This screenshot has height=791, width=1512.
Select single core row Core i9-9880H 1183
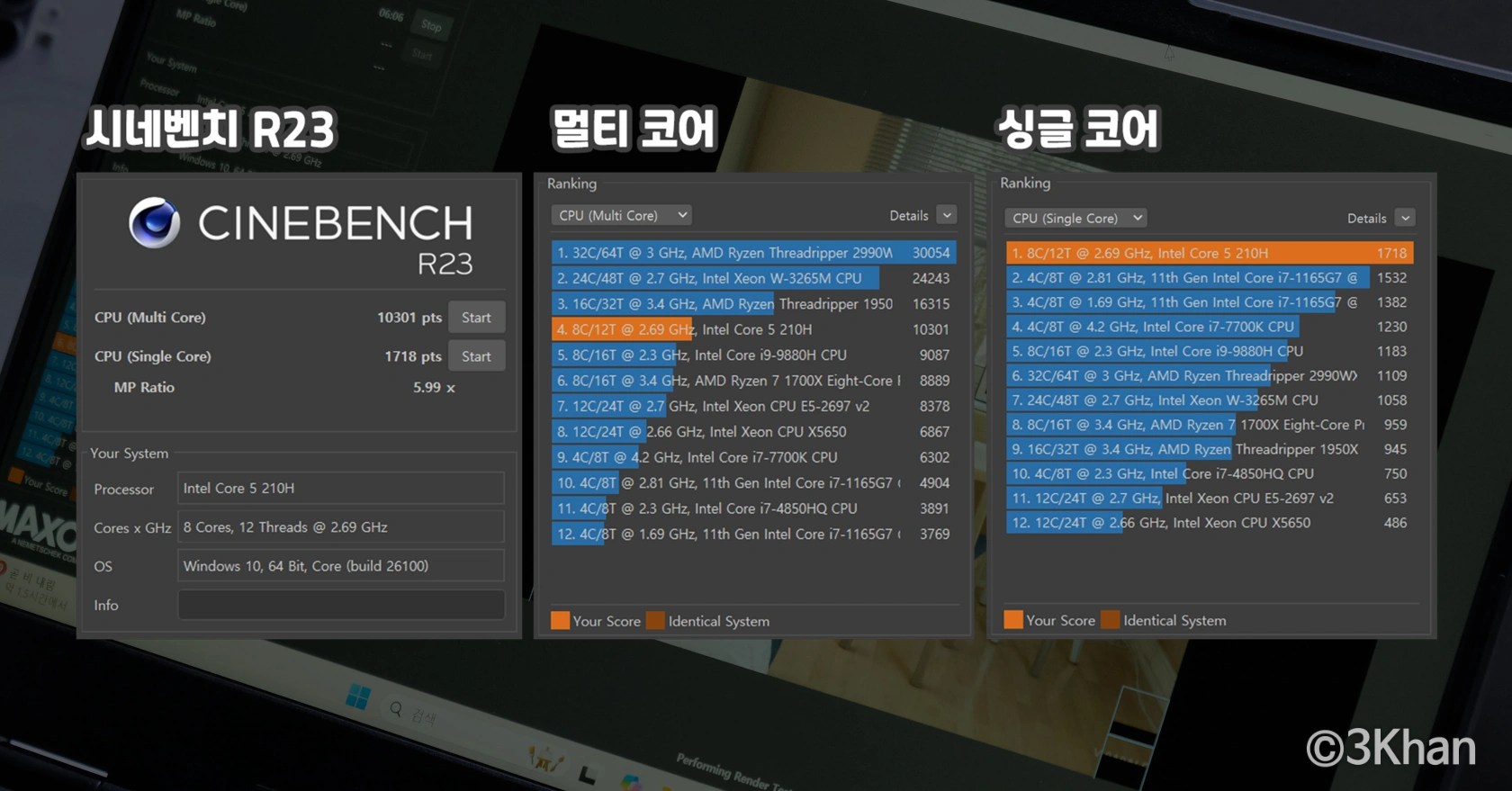point(1210,351)
